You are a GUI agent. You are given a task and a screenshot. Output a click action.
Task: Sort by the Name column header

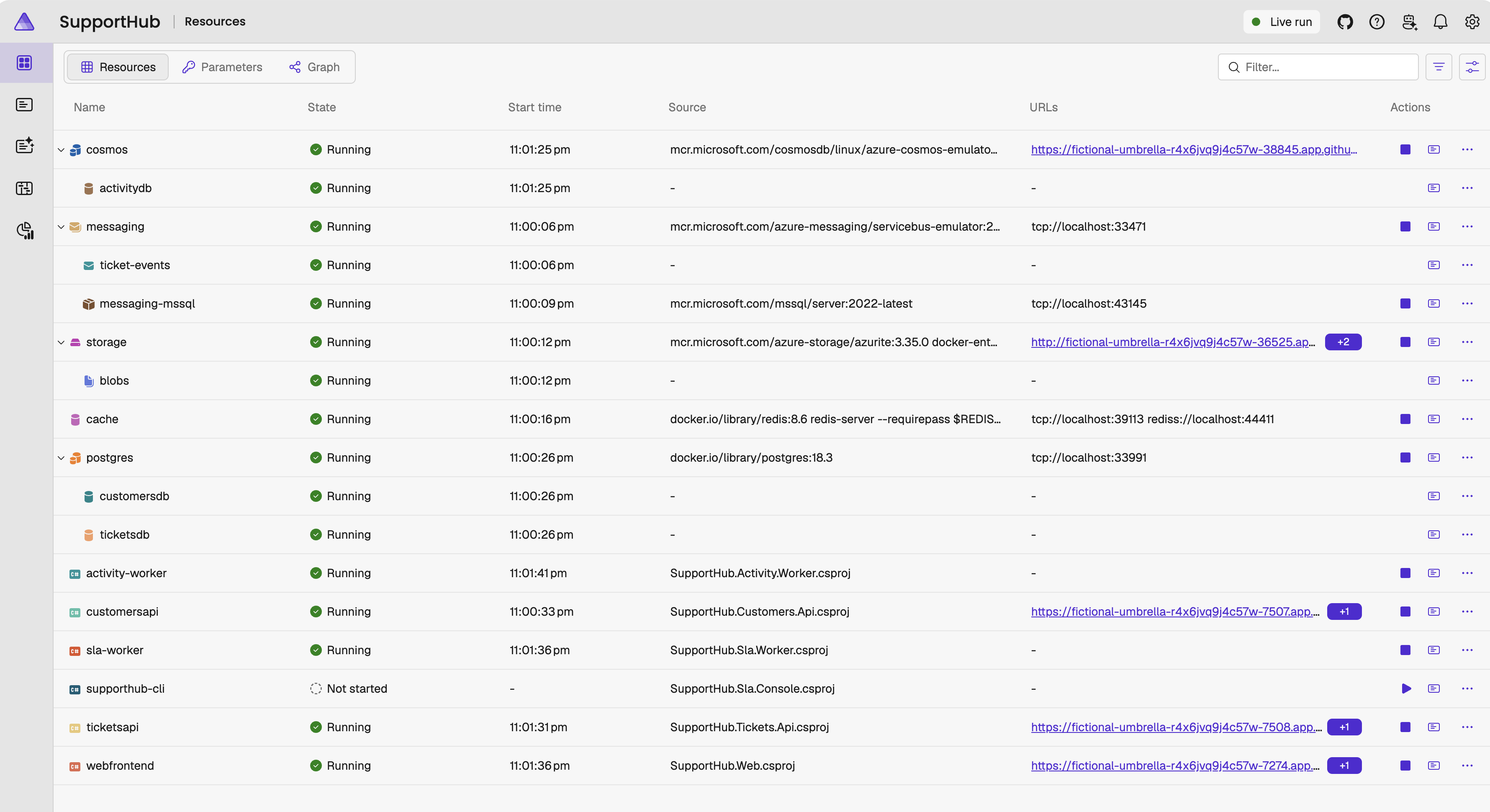[89, 107]
